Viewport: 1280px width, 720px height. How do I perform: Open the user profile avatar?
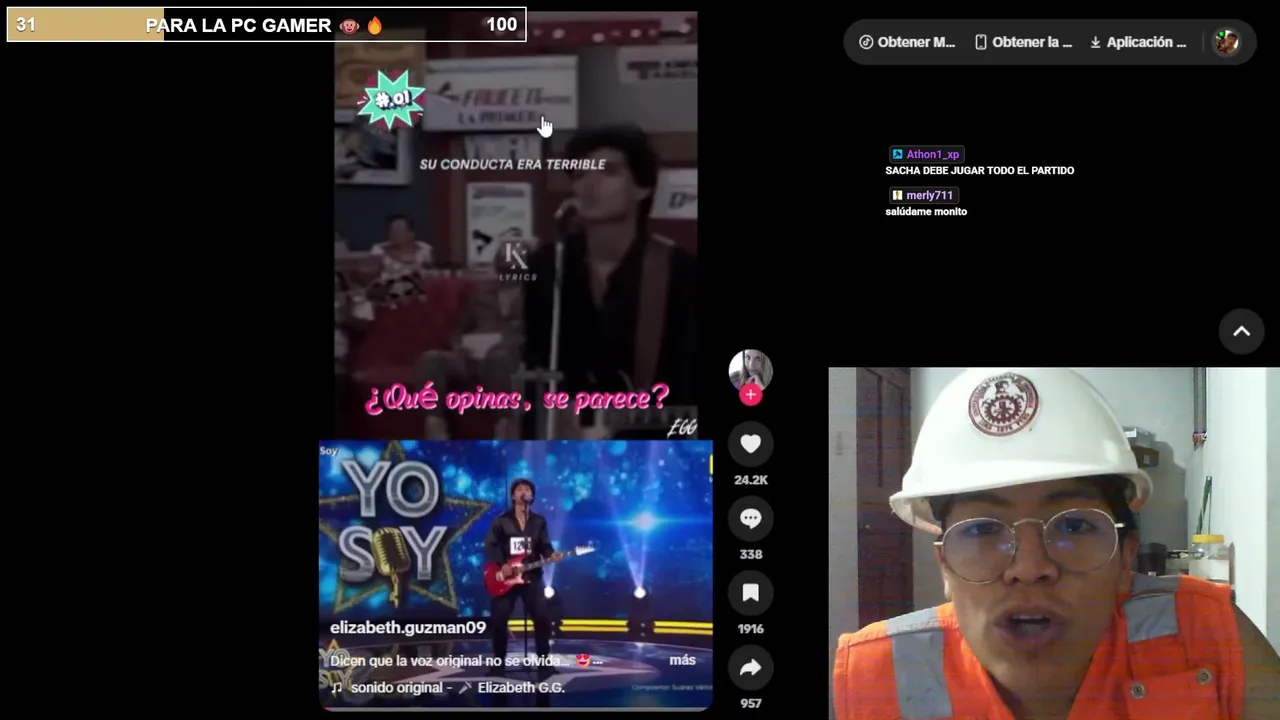[x=1226, y=42]
